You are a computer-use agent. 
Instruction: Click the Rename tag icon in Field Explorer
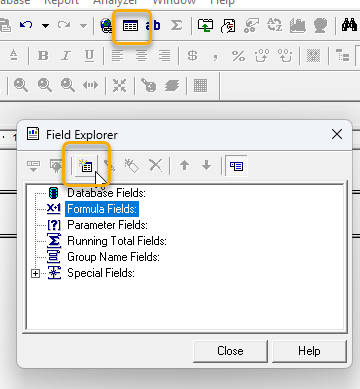(132, 165)
